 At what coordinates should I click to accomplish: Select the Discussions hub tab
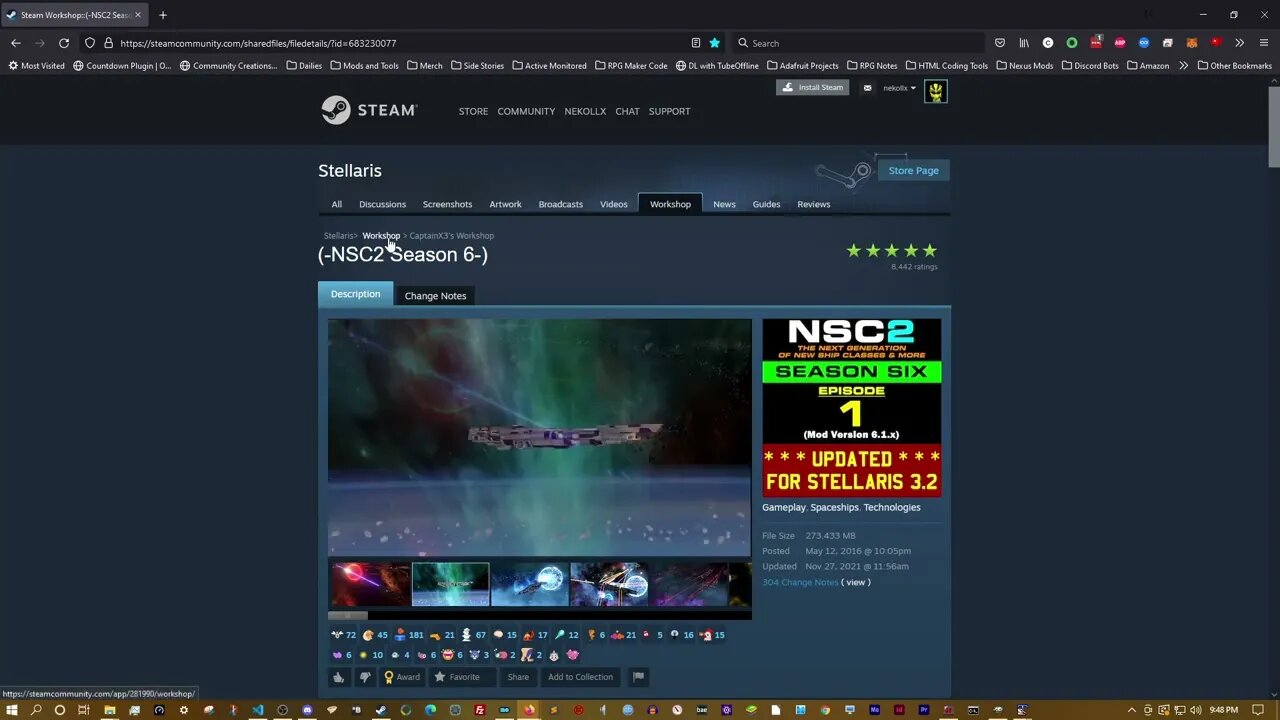[382, 204]
